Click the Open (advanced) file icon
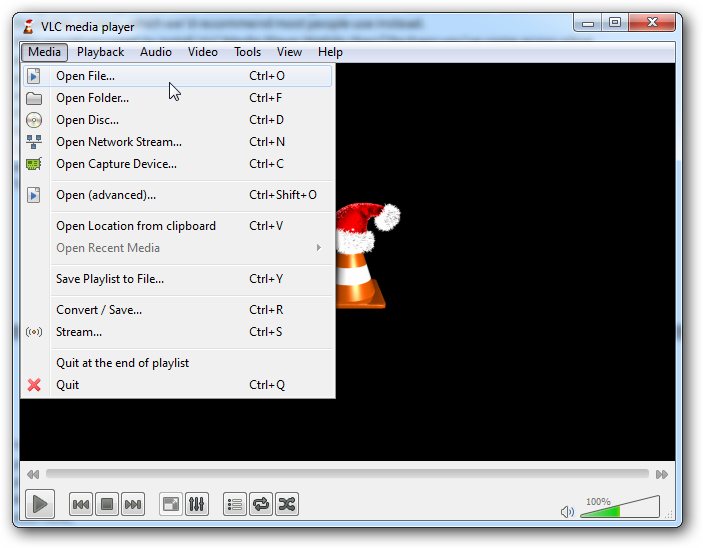Screen dimensions: 703x548 point(34,195)
